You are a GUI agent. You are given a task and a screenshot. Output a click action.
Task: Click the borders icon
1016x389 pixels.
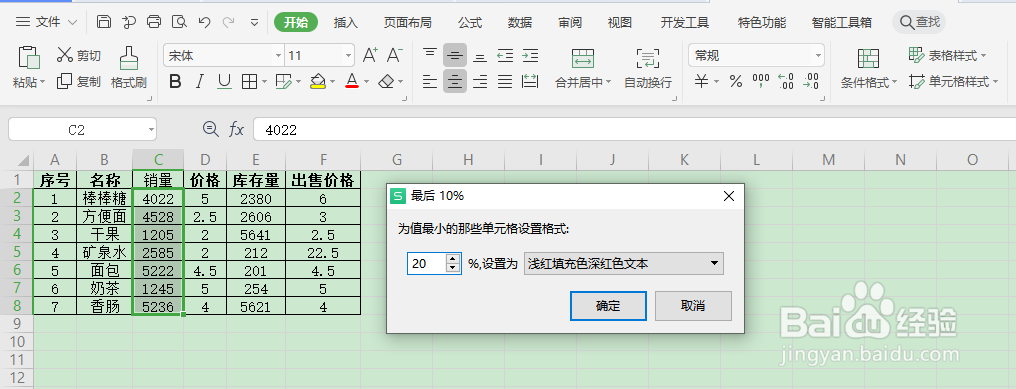[x=249, y=82]
